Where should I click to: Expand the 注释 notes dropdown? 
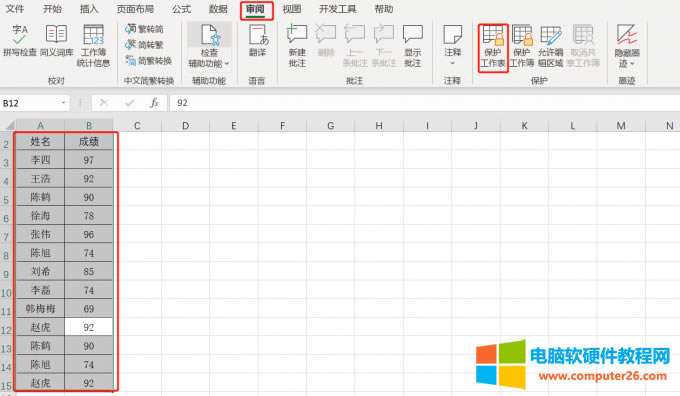click(x=452, y=46)
